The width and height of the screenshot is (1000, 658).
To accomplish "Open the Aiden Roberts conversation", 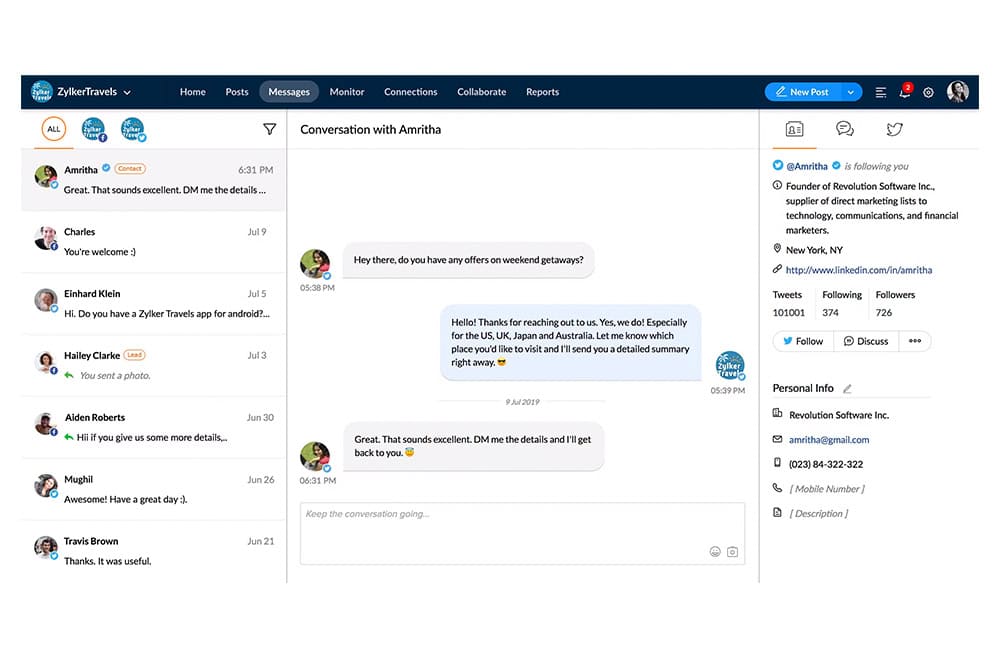I will pos(154,428).
